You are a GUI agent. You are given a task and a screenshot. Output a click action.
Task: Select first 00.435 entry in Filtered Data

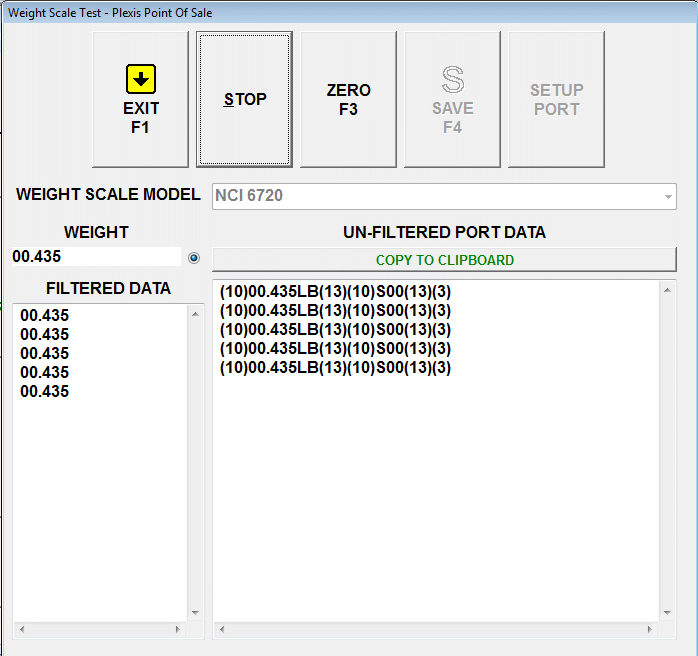(x=45, y=316)
